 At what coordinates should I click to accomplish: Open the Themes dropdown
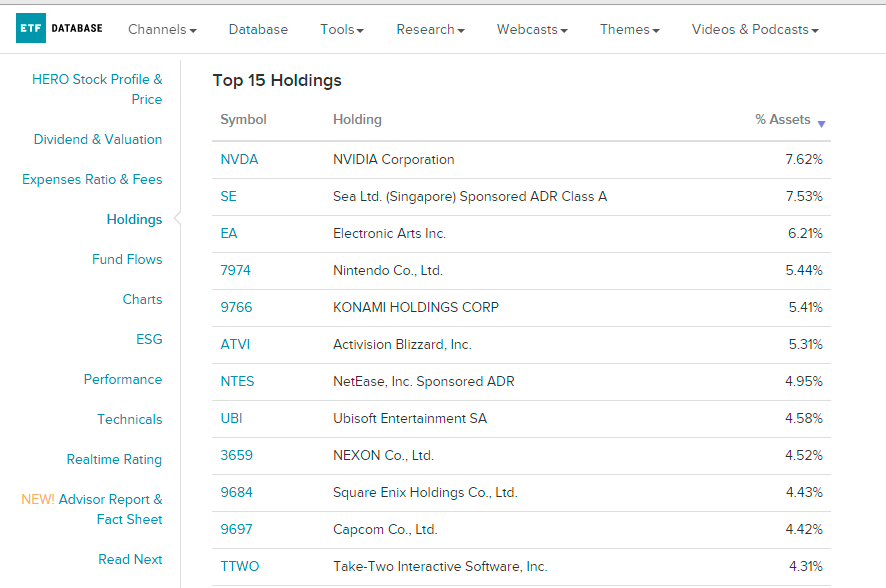point(629,29)
